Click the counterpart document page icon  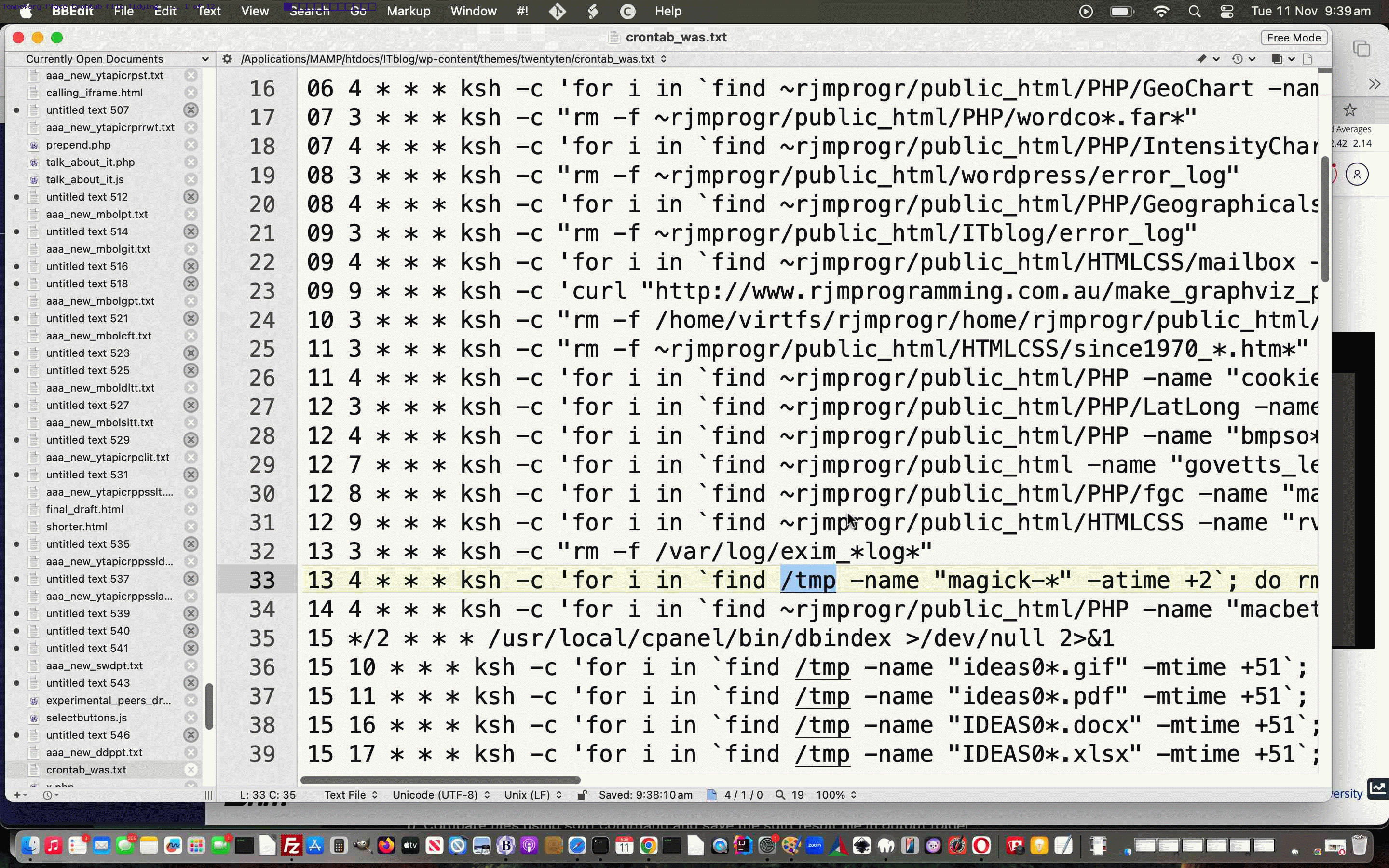pos(1307,59)
